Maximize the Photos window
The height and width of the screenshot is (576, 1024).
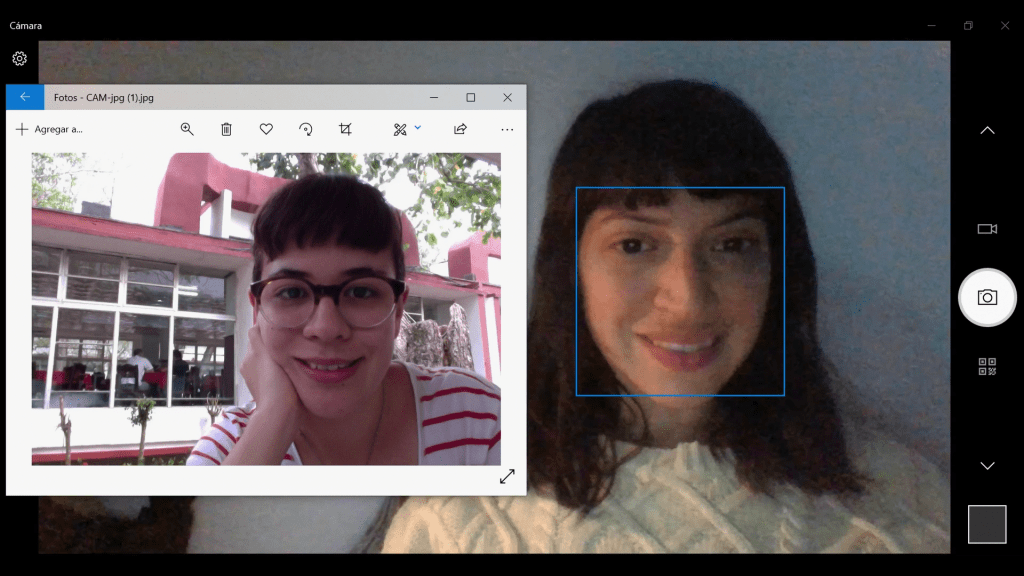tap(470, 98)
